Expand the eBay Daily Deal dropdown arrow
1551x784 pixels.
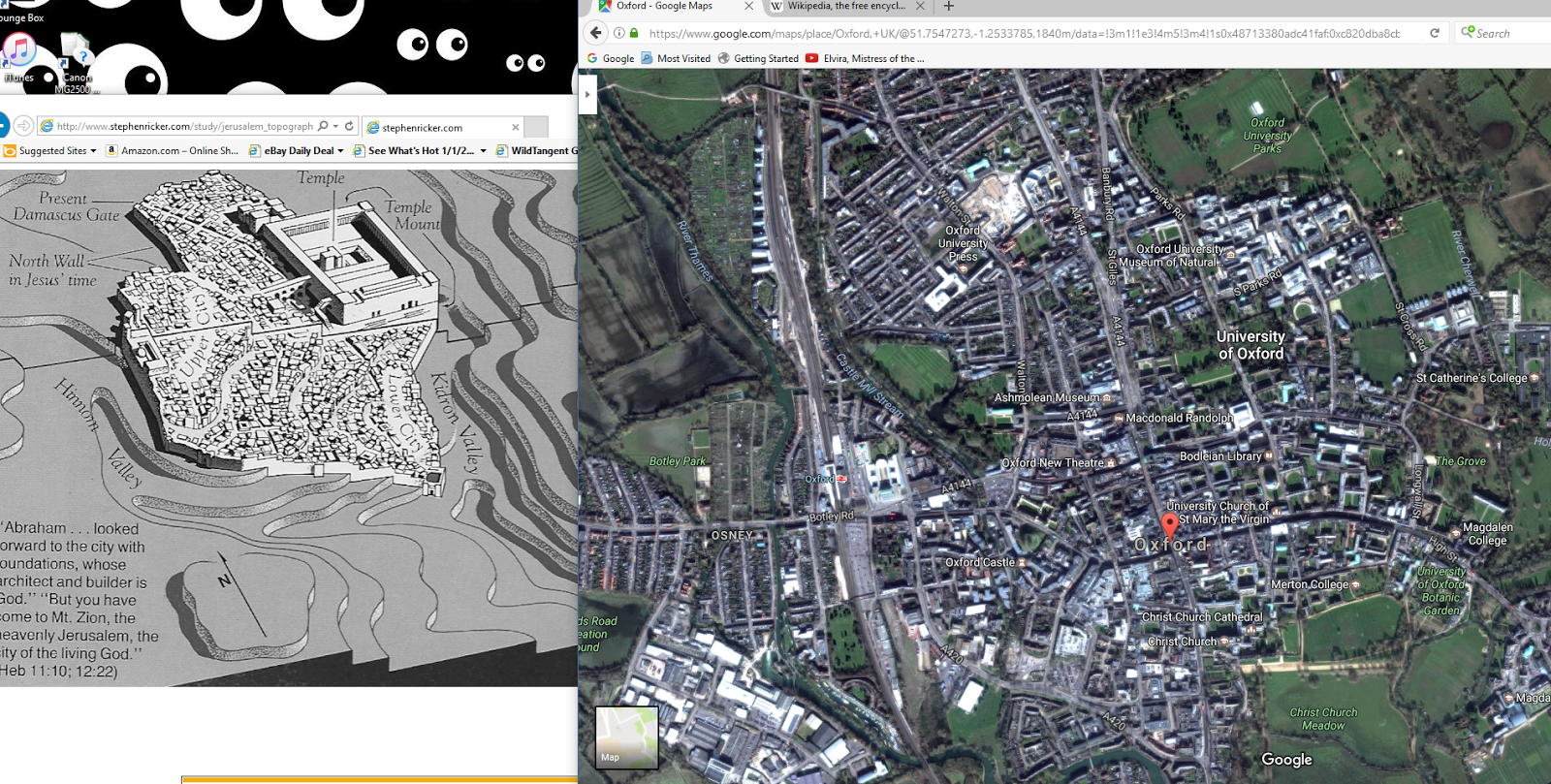coord(340,151)
